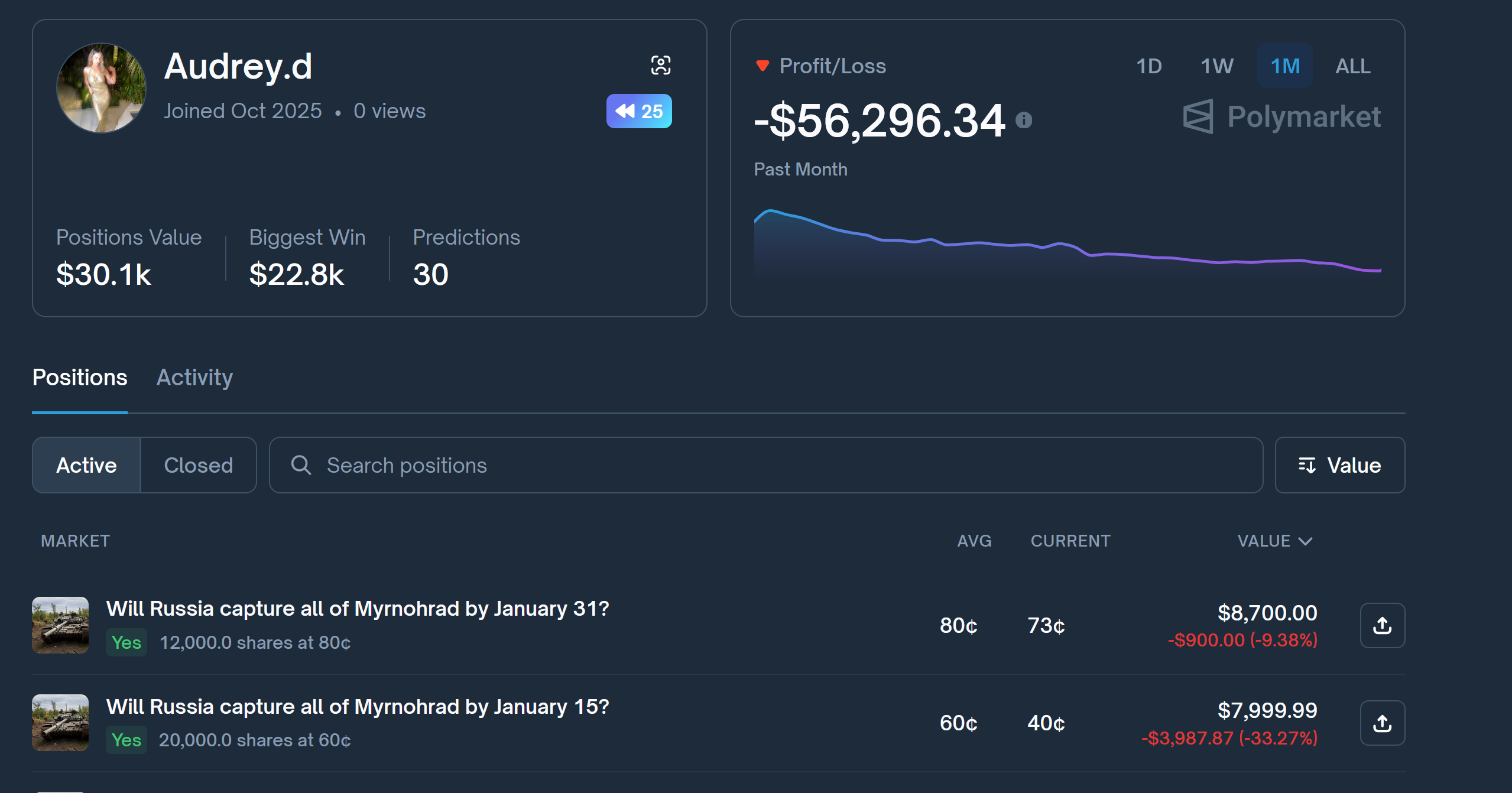Click the VALUE column sort chevron
Image resolution: width=1512 pixels, height=793 pixels.
tap(1306, 541)
